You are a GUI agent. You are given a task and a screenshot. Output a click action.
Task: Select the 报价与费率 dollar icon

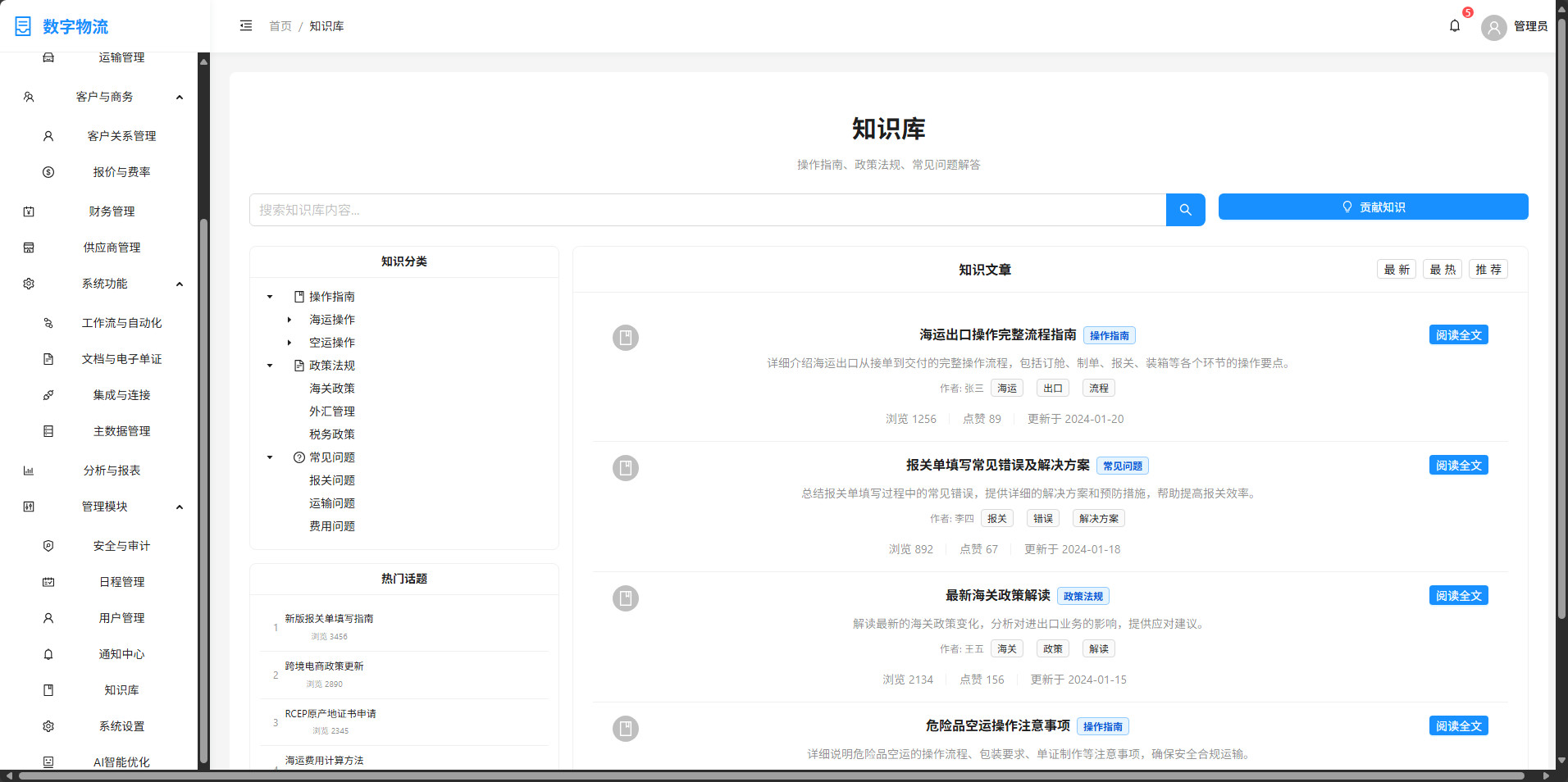[48, 172]
